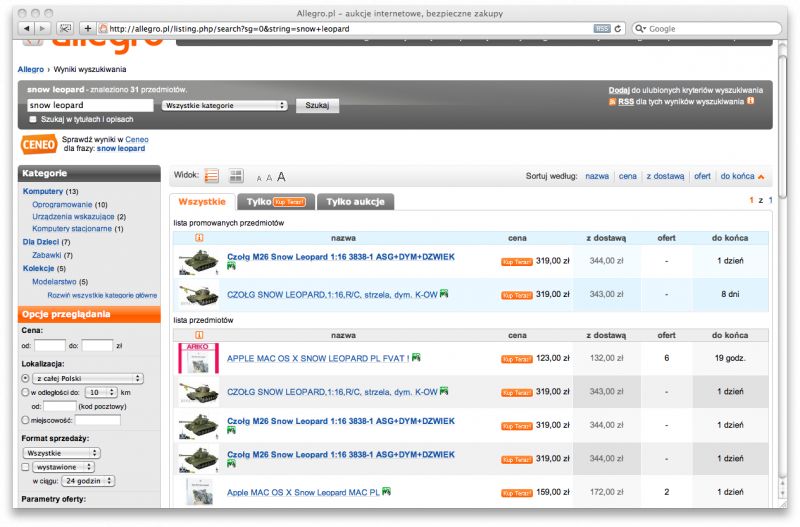Sort results by z dostawą
Viewport: 800px width, 527px height.
tap(665, 176)
